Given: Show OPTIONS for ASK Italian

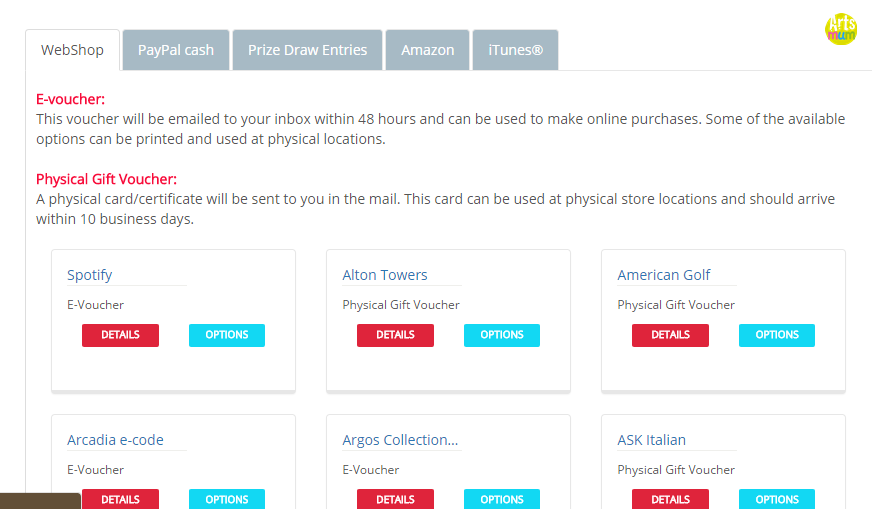Looking at the screenshot, I should (x=777, y=499).
